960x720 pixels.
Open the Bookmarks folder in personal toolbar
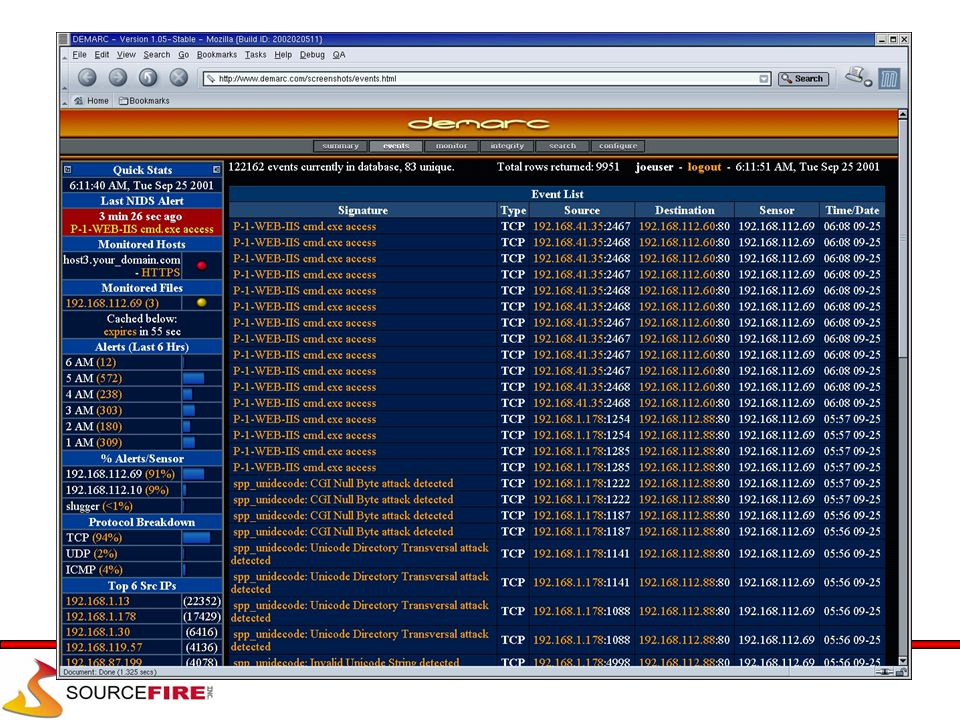pyautogui.click(x=144, y=100)
